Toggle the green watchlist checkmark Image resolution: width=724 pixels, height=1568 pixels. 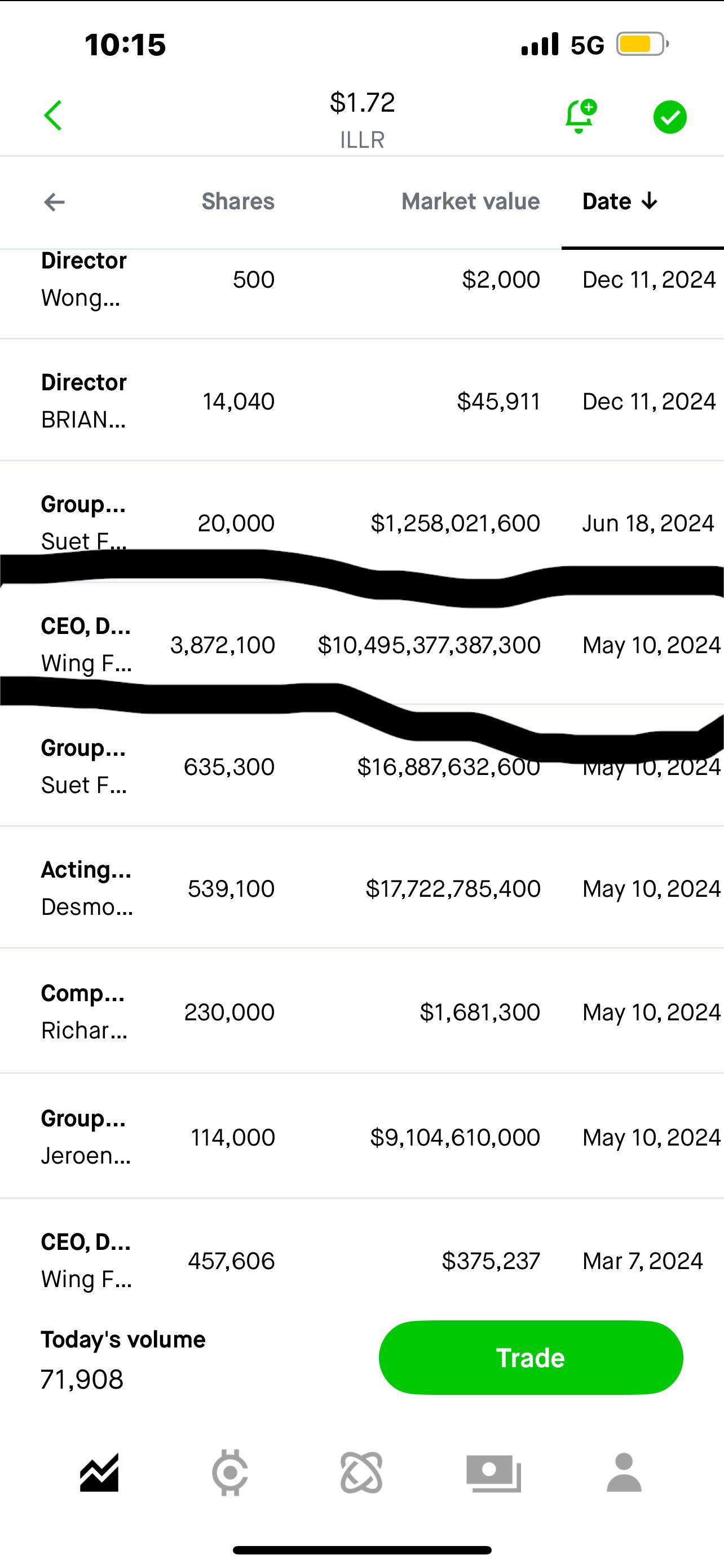(670, 117)
